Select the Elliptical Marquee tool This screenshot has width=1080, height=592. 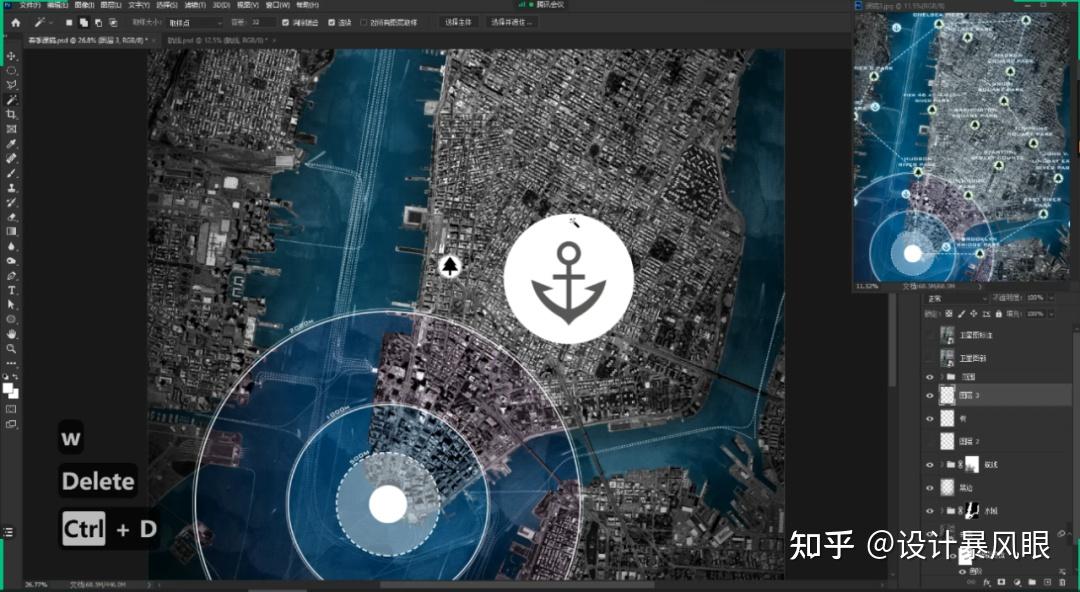[x=11, y=71]
